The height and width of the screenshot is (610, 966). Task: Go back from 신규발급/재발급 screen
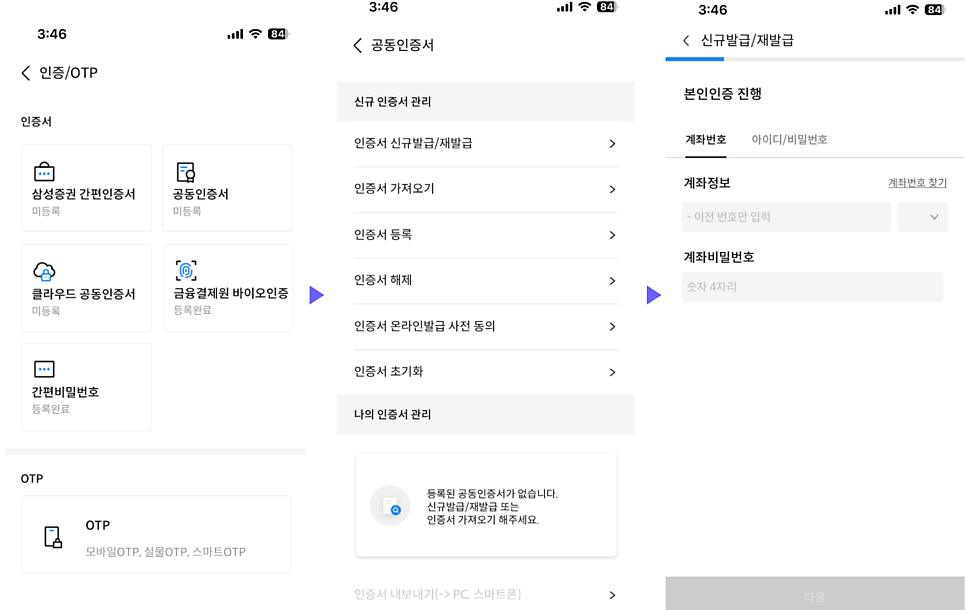(x=686, y=41)
